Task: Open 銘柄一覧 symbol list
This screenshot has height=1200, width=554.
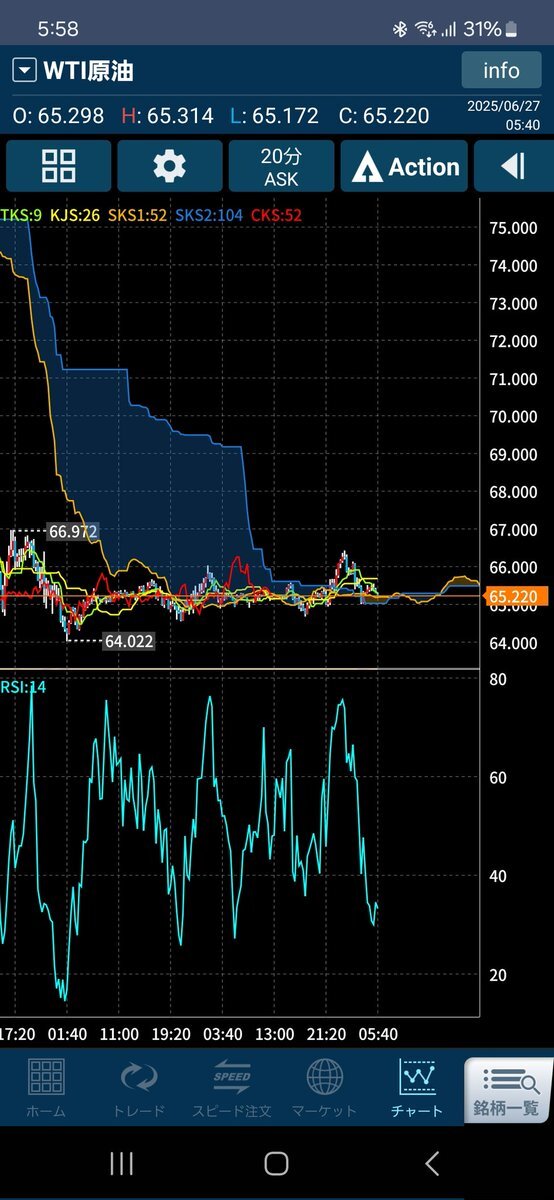Action: (509, 1090)
